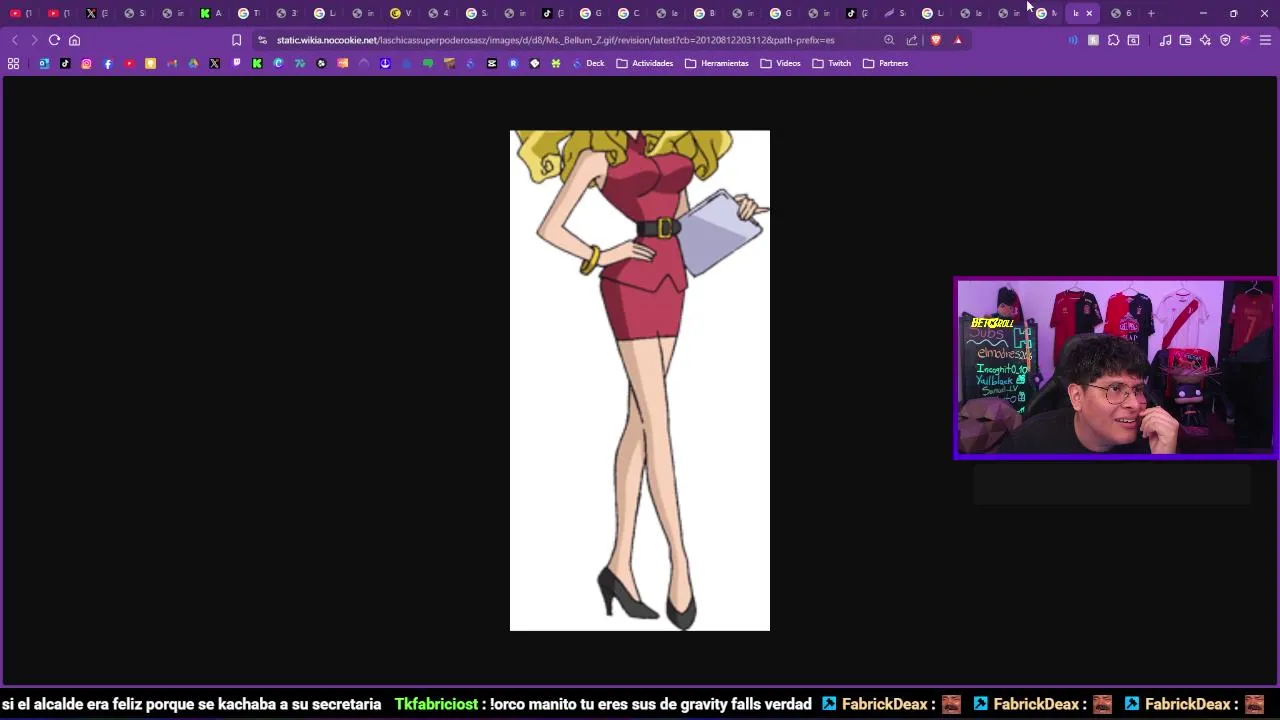Switch to the first TikTok tab
The height and width of the screenshot is (720, 1280).
click(552, 13)
